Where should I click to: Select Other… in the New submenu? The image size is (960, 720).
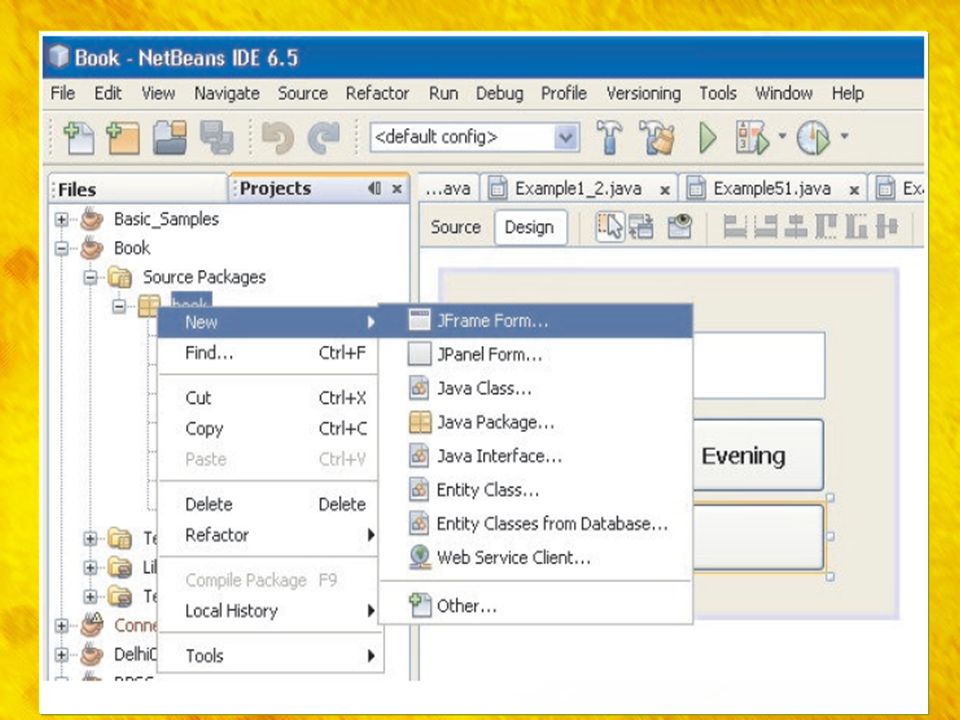tap(536, 606)
